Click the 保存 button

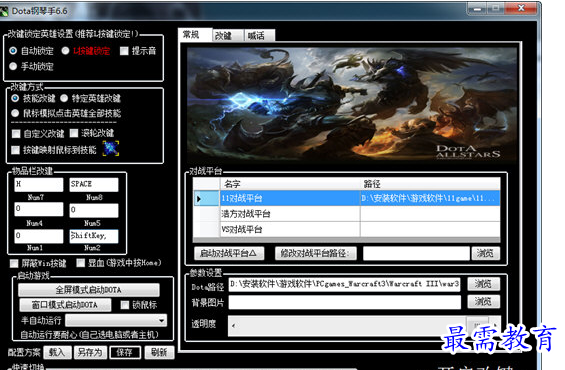coord(125,352)
